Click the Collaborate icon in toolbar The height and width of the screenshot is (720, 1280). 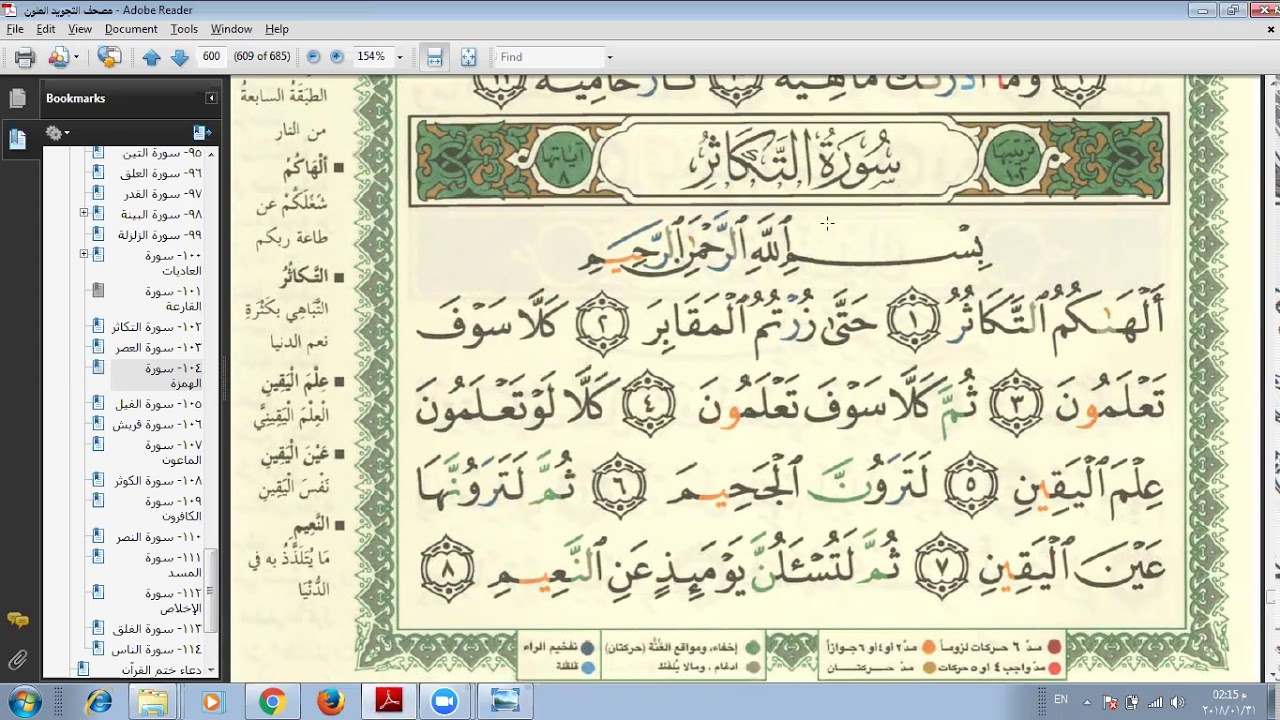pyautogui.click(x=58, y=57)
